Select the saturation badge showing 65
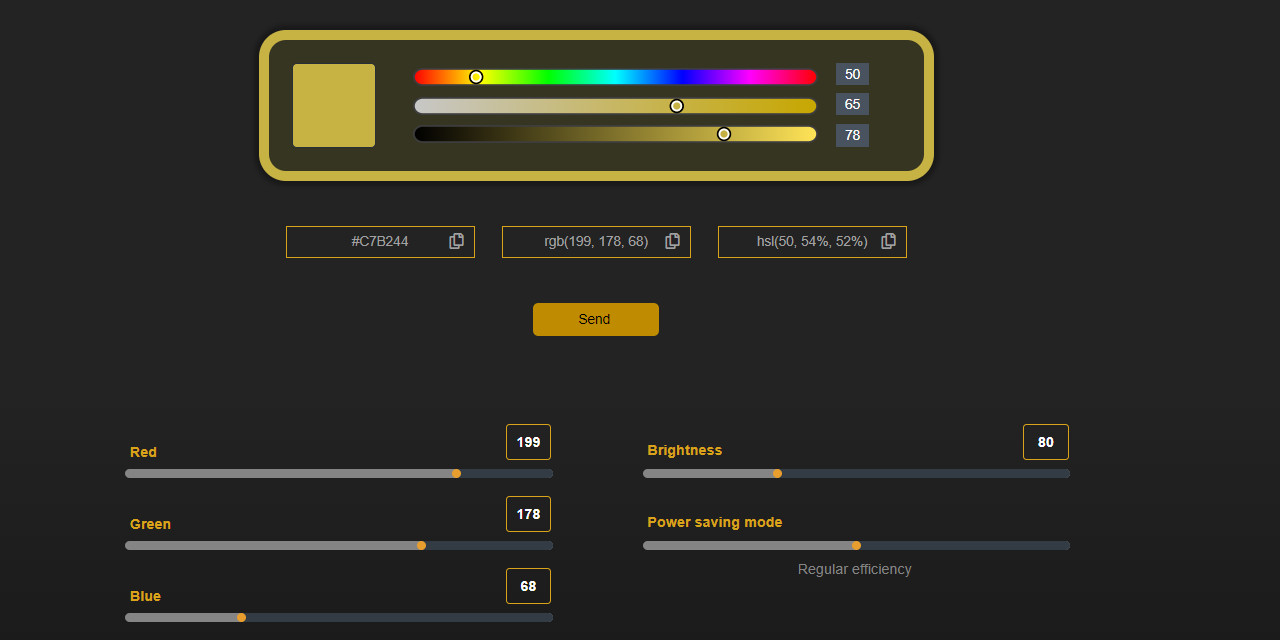This screenshot has height=640, width=1280. [852, 104]
